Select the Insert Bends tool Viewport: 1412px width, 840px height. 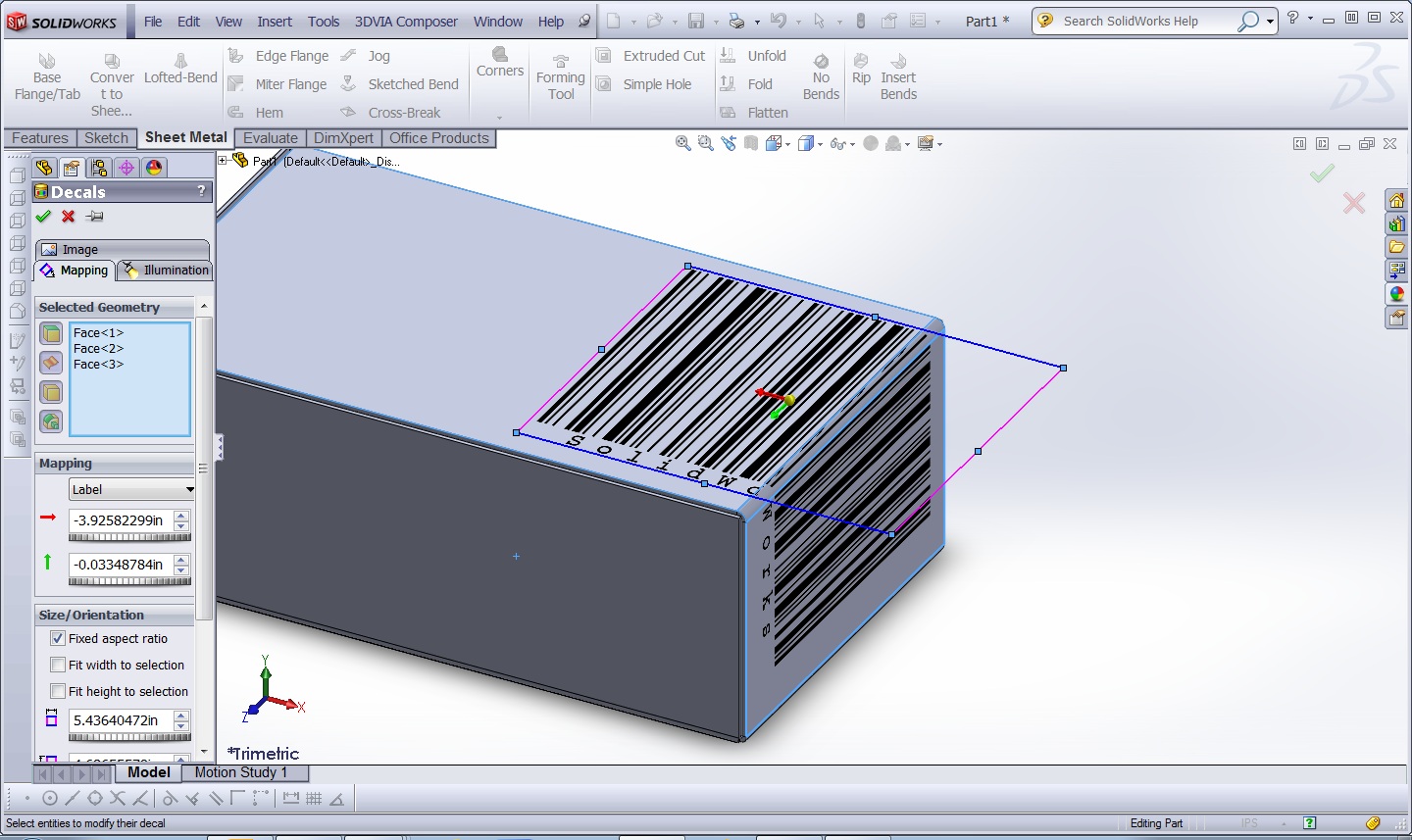pyautogui.click(x=898, y=77)
